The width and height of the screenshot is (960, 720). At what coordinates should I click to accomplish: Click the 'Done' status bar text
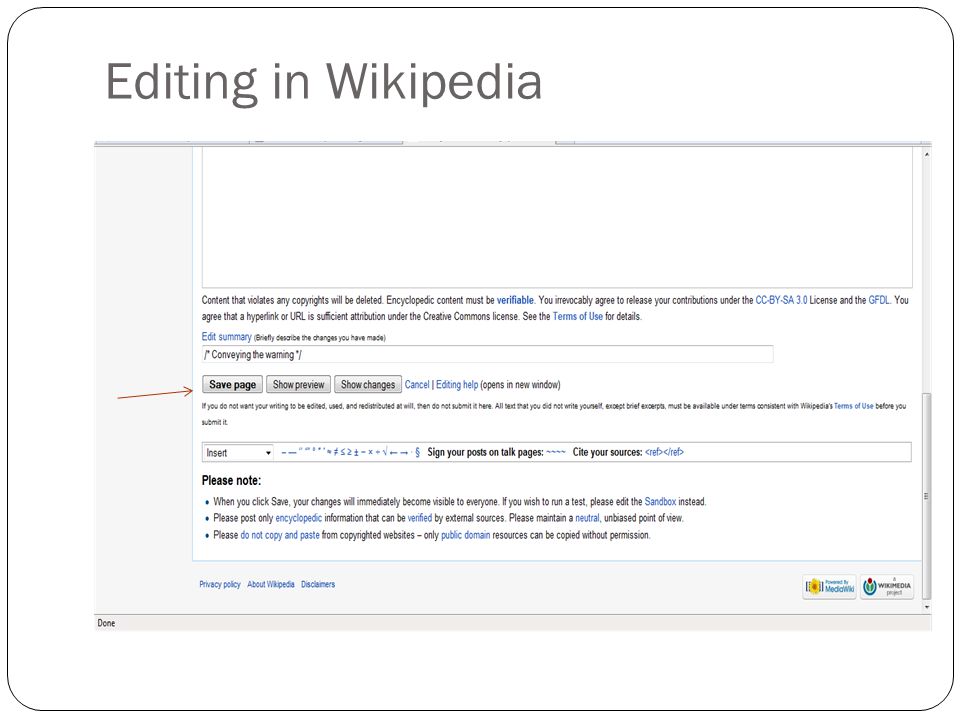tap(106, 623)
